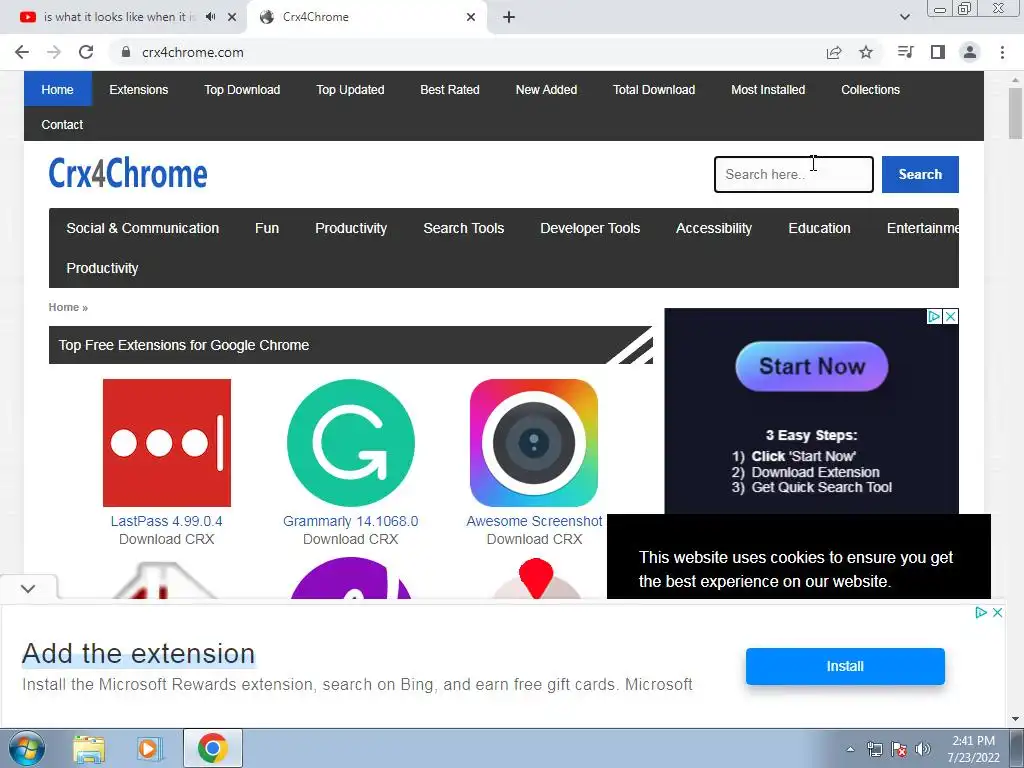Open the Most Installed nav item

[768, 89]
